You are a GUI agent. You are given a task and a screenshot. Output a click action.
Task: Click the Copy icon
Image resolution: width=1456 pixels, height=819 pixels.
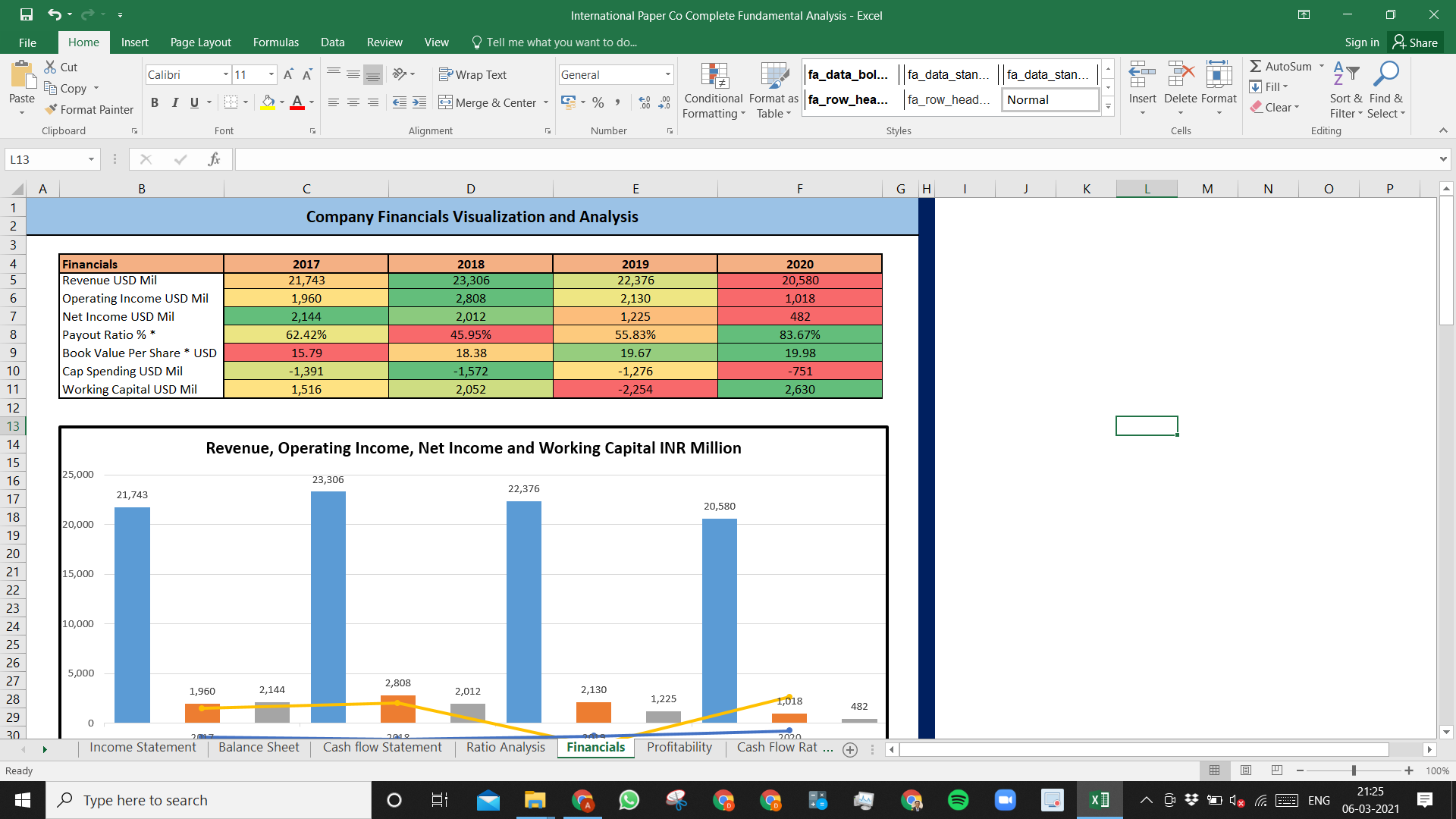51,88
